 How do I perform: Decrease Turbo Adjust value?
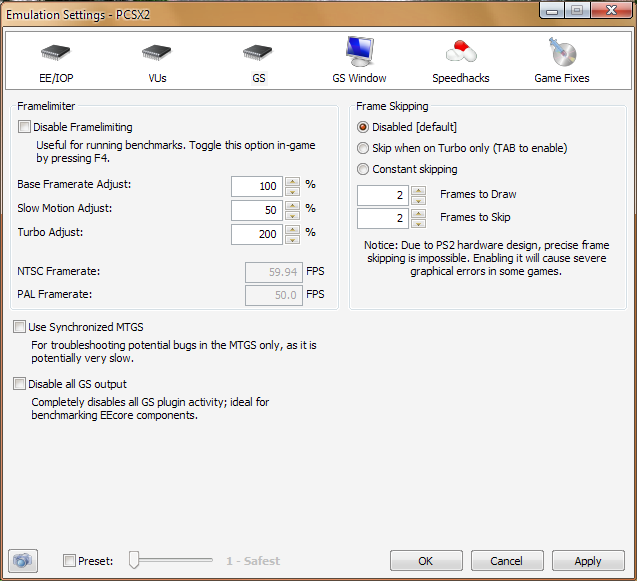point(292,240)
